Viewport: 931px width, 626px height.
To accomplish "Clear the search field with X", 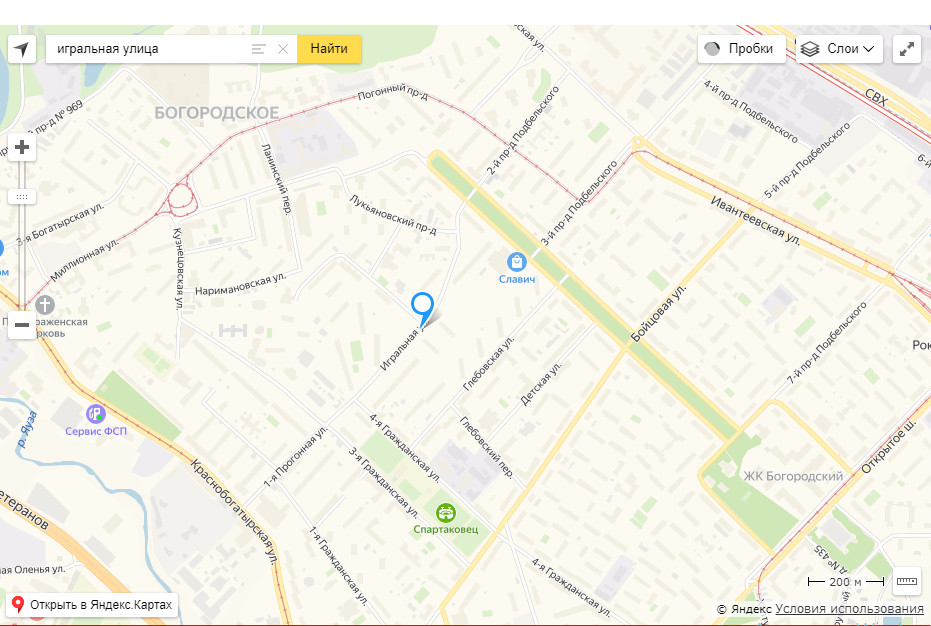I will pos(283,49).
